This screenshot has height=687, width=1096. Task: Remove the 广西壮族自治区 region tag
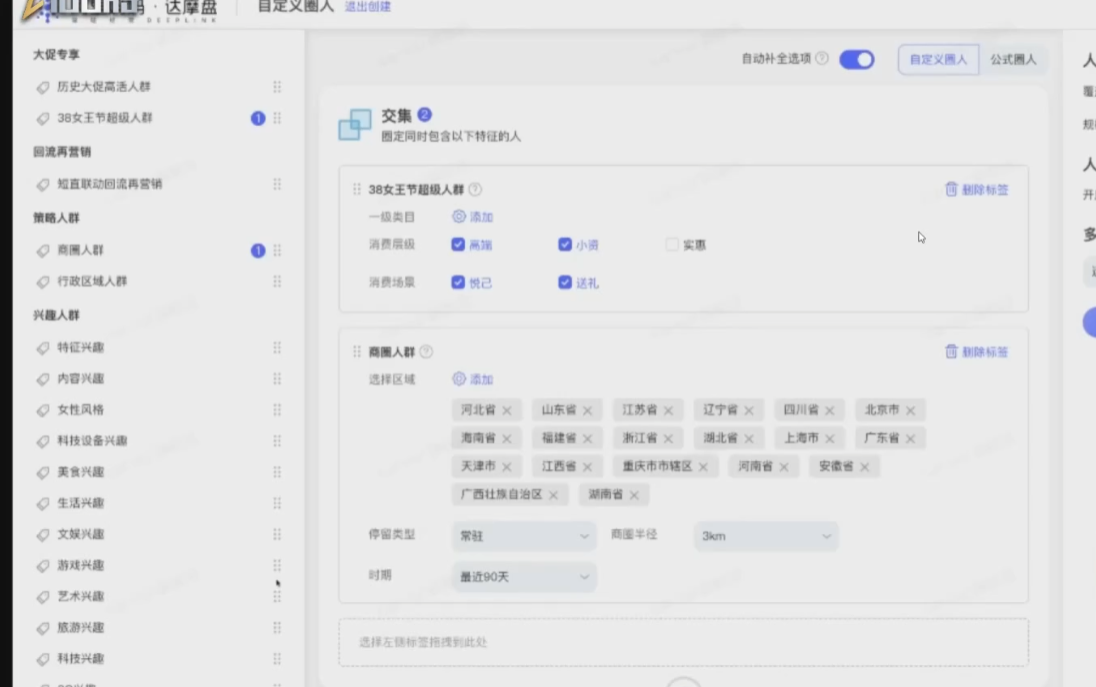click(x=553, y=495)
